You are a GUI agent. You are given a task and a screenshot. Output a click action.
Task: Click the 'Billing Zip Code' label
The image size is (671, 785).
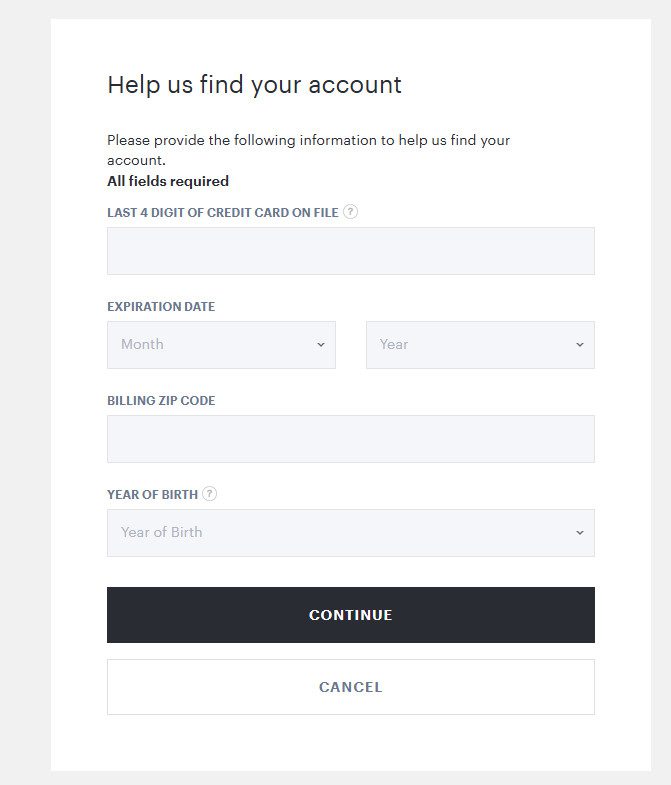[161, 401]
